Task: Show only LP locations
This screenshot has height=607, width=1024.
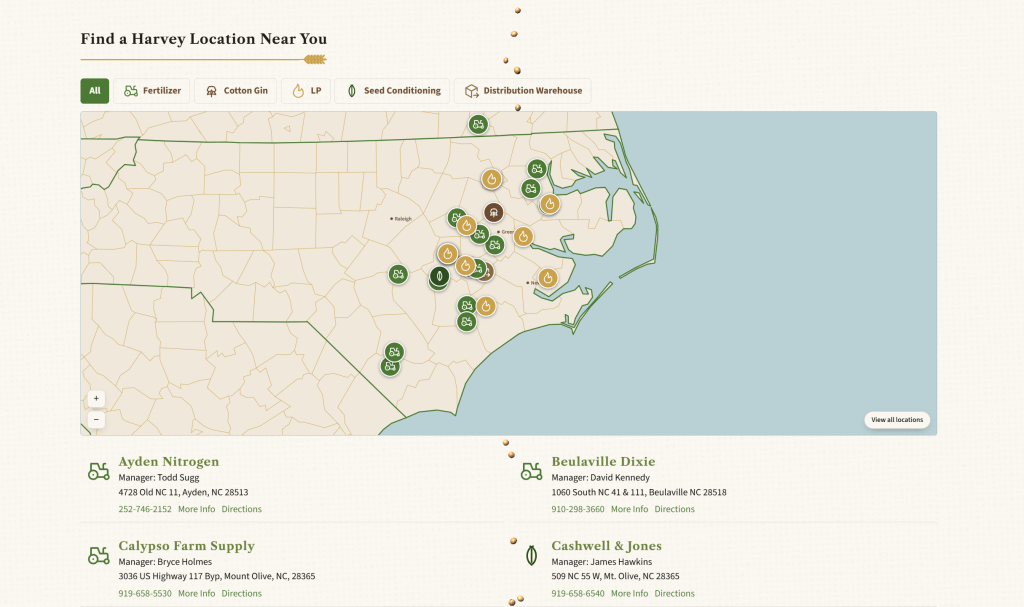Action: click(306, 91)
